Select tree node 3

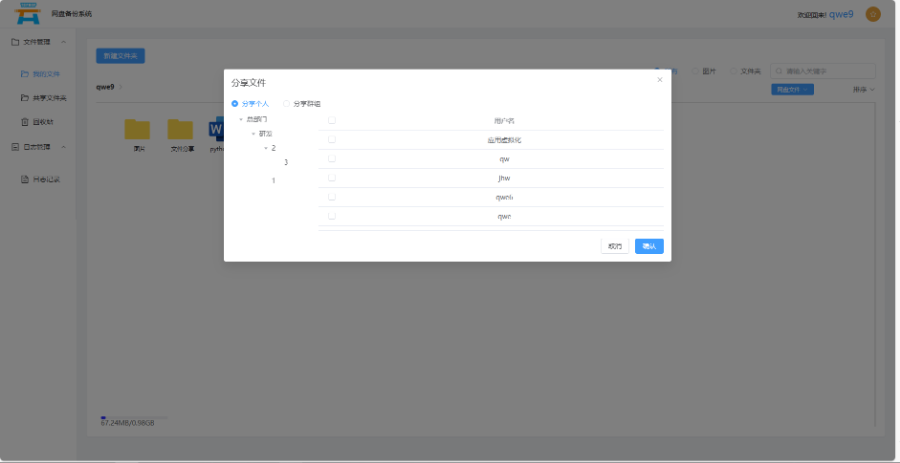point(286,162)
